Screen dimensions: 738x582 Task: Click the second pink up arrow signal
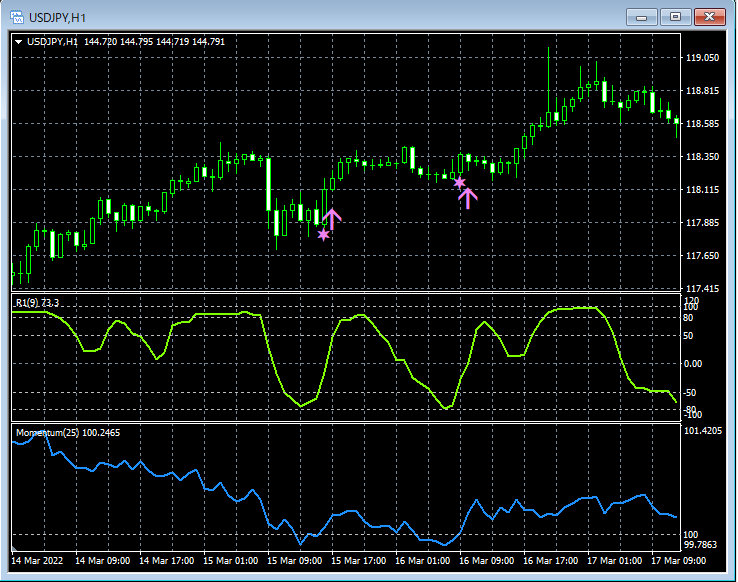coord(468,197)
